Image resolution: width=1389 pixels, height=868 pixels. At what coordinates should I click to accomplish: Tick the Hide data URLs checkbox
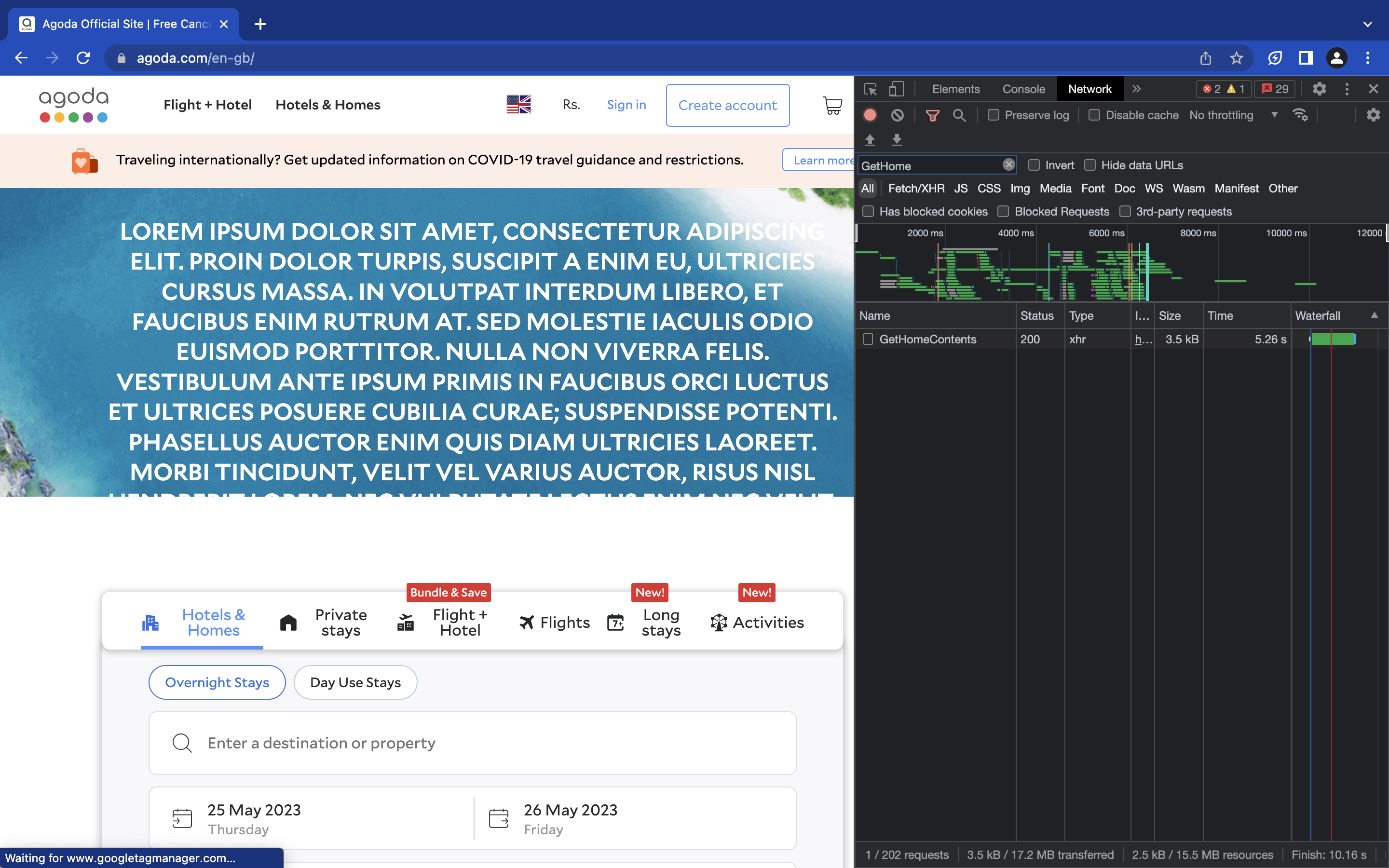(x=1090, y=165)
